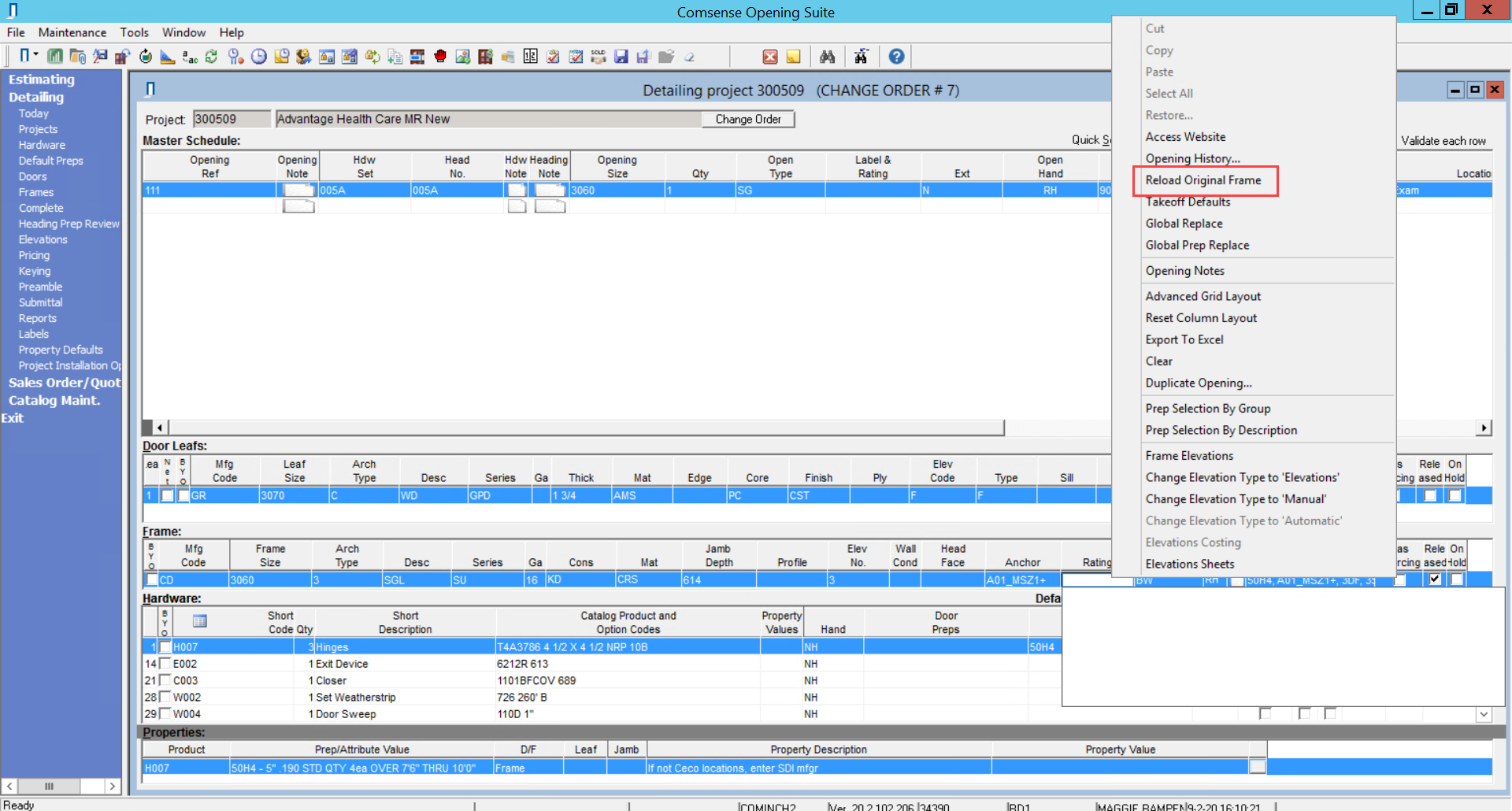Toggle On Hold checkbox in Door Leafs row
The width and height of the screenshot is (1512, 811).
coord(1455,495)
